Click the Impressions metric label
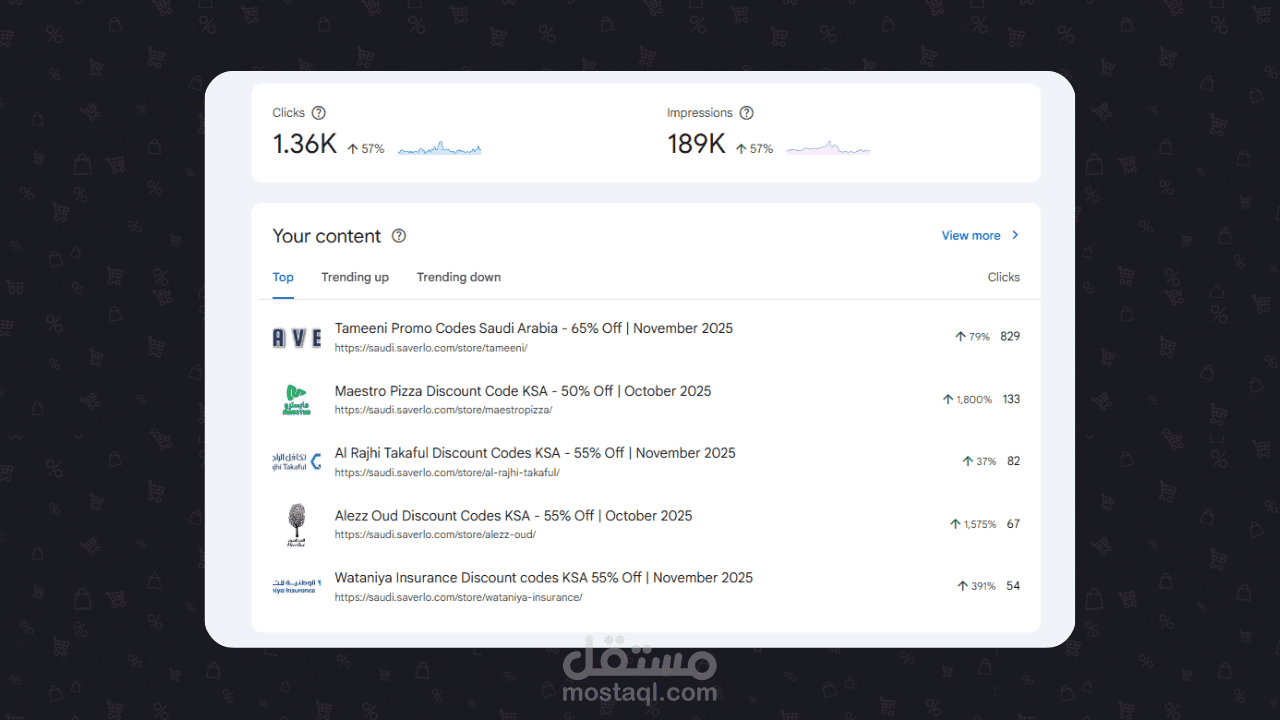 click(x=700, y=113)
